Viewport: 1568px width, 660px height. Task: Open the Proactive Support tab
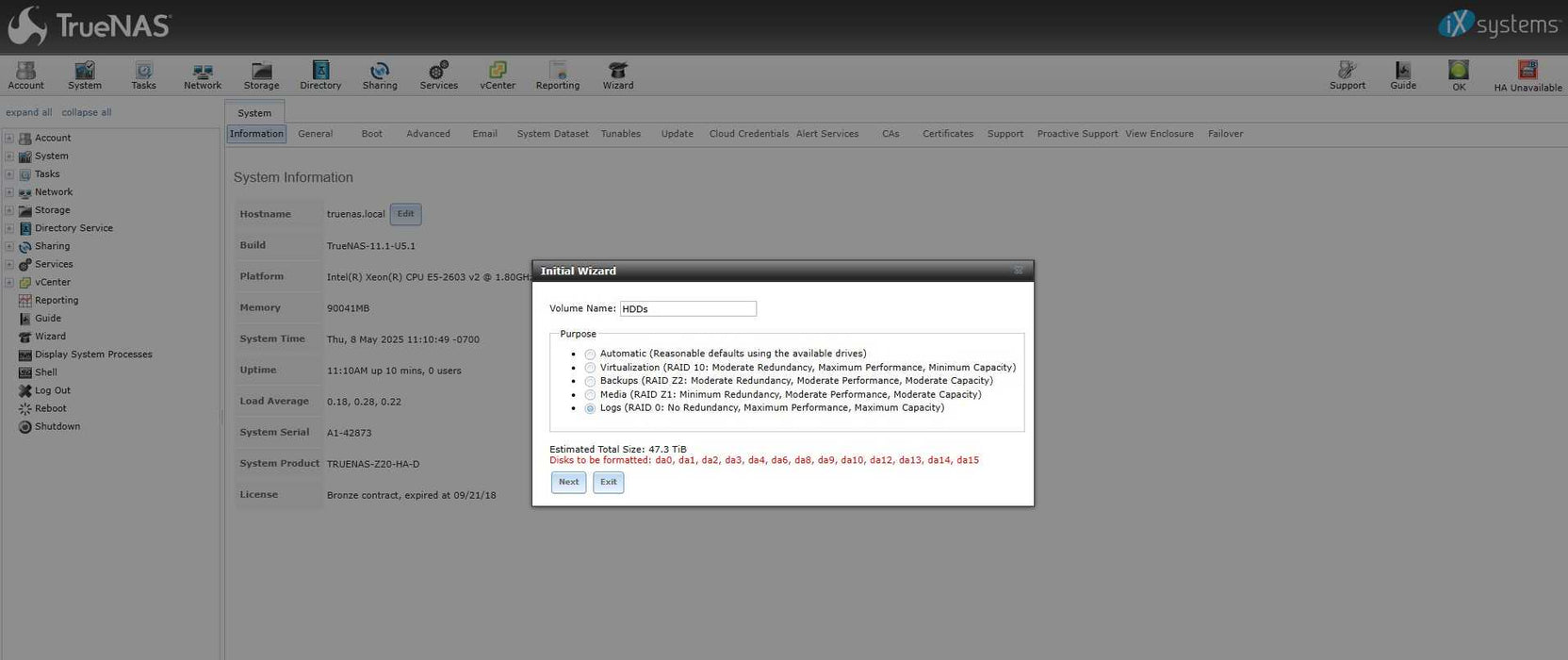pyautogui.click(x=1077, y=134)
